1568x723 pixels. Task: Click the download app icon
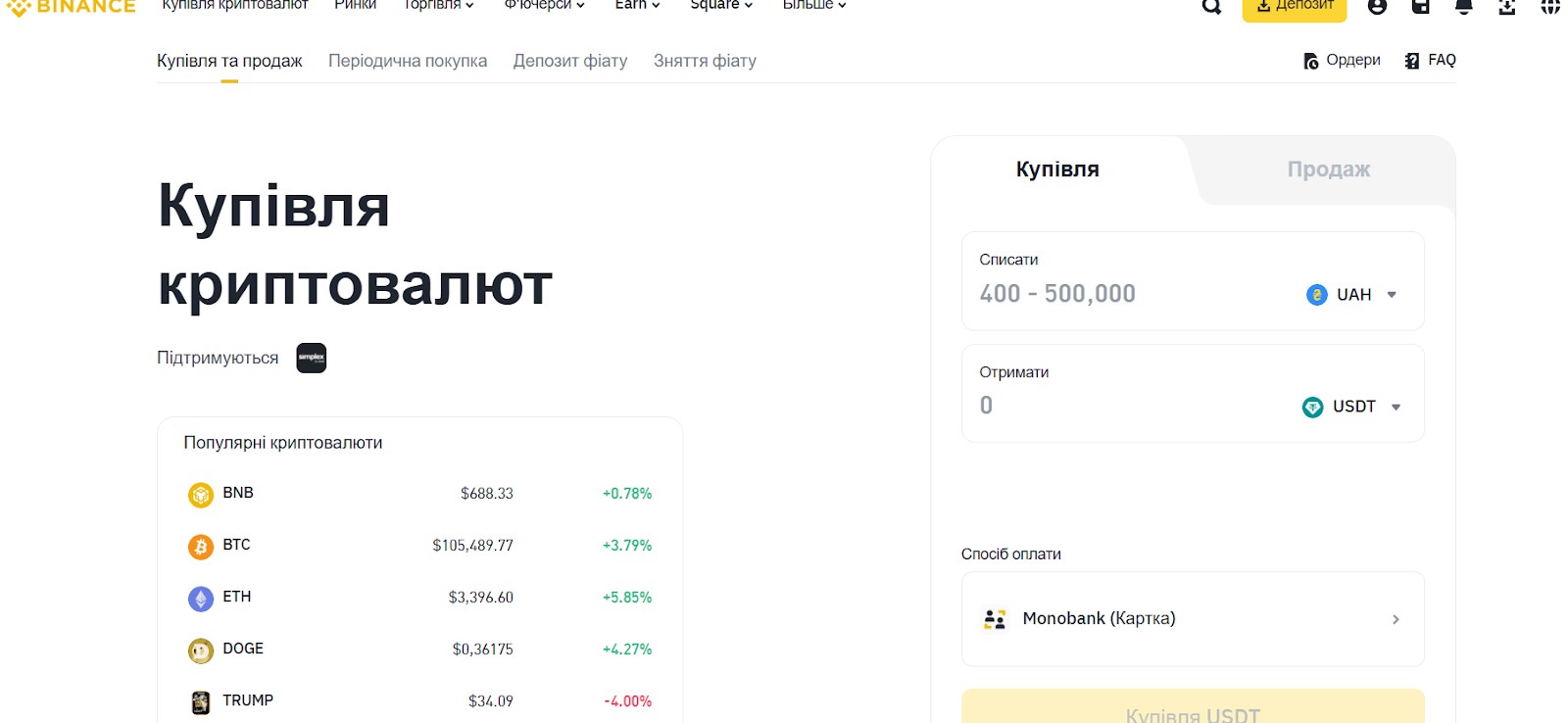[1507, 6]
